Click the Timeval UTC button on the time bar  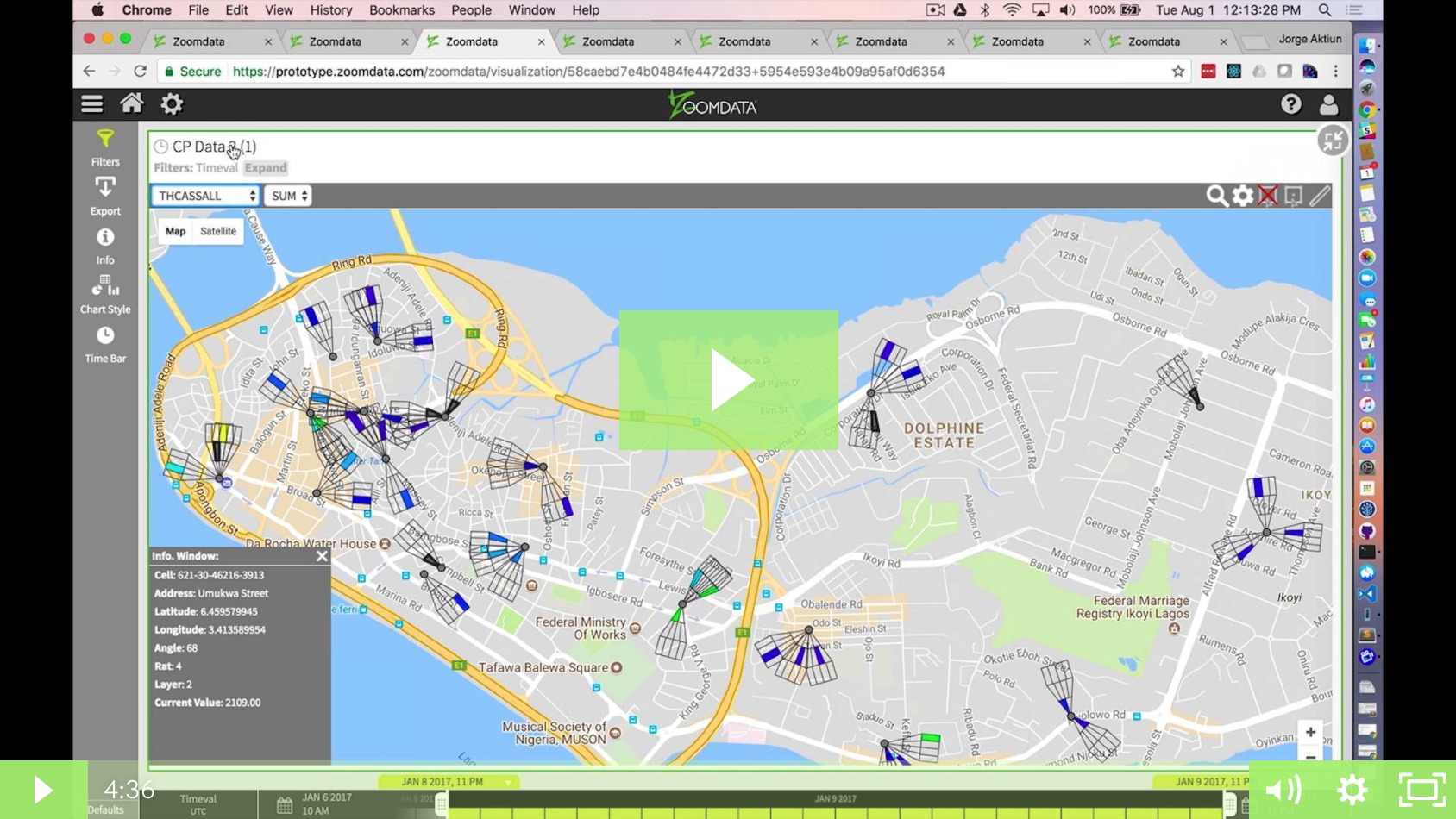tap(198, 804)
